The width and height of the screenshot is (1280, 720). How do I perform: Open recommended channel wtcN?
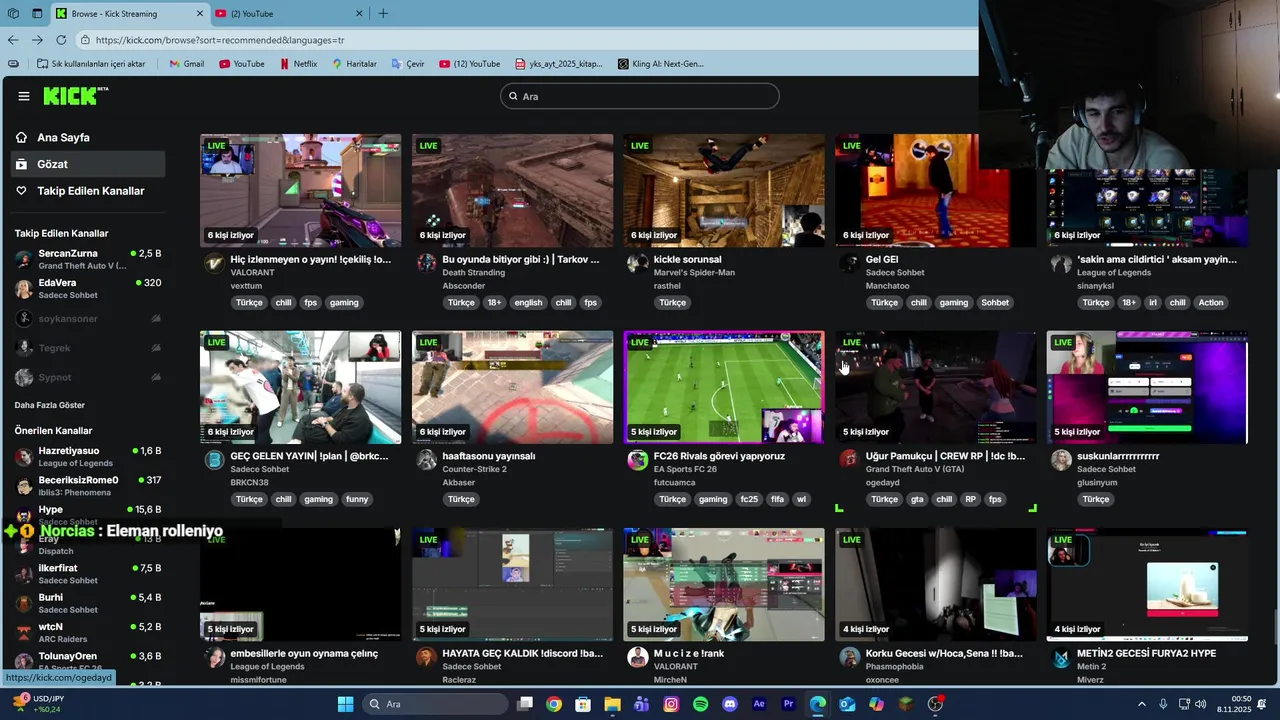[88, 632]
